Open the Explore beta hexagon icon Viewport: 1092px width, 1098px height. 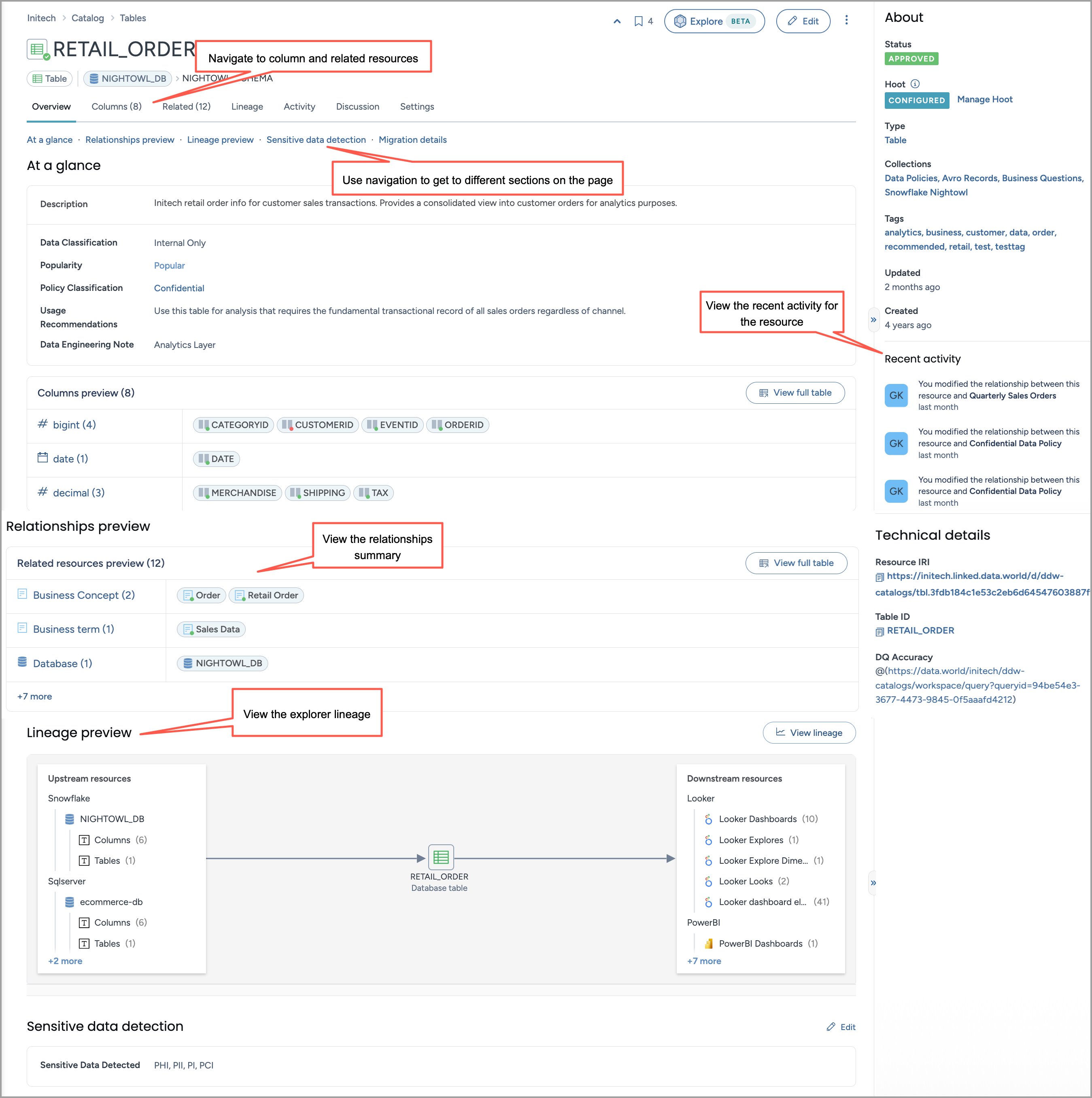pos(681,21)
